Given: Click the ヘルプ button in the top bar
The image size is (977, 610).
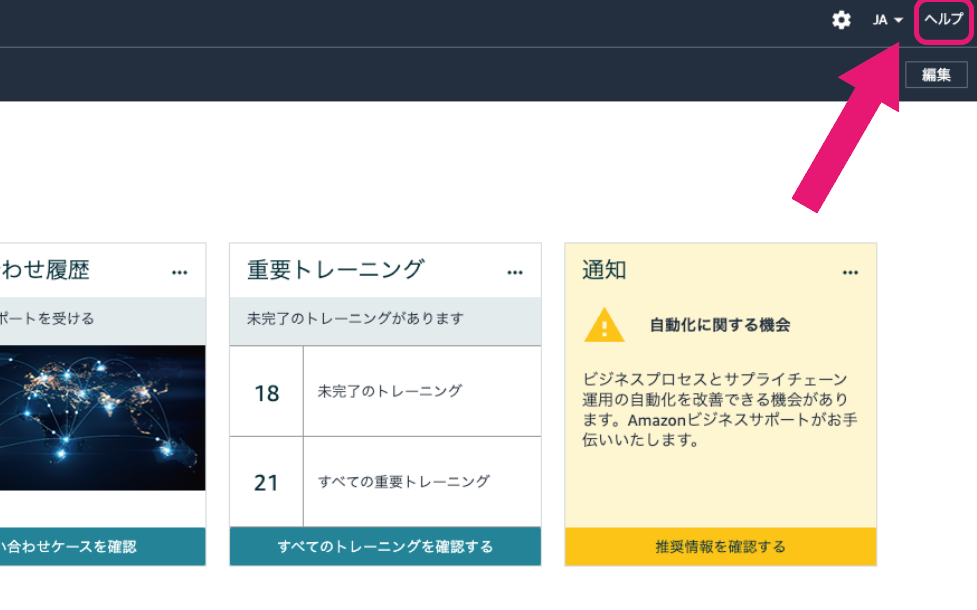Looking at the screenshot, I should click(x=941, y=19).
